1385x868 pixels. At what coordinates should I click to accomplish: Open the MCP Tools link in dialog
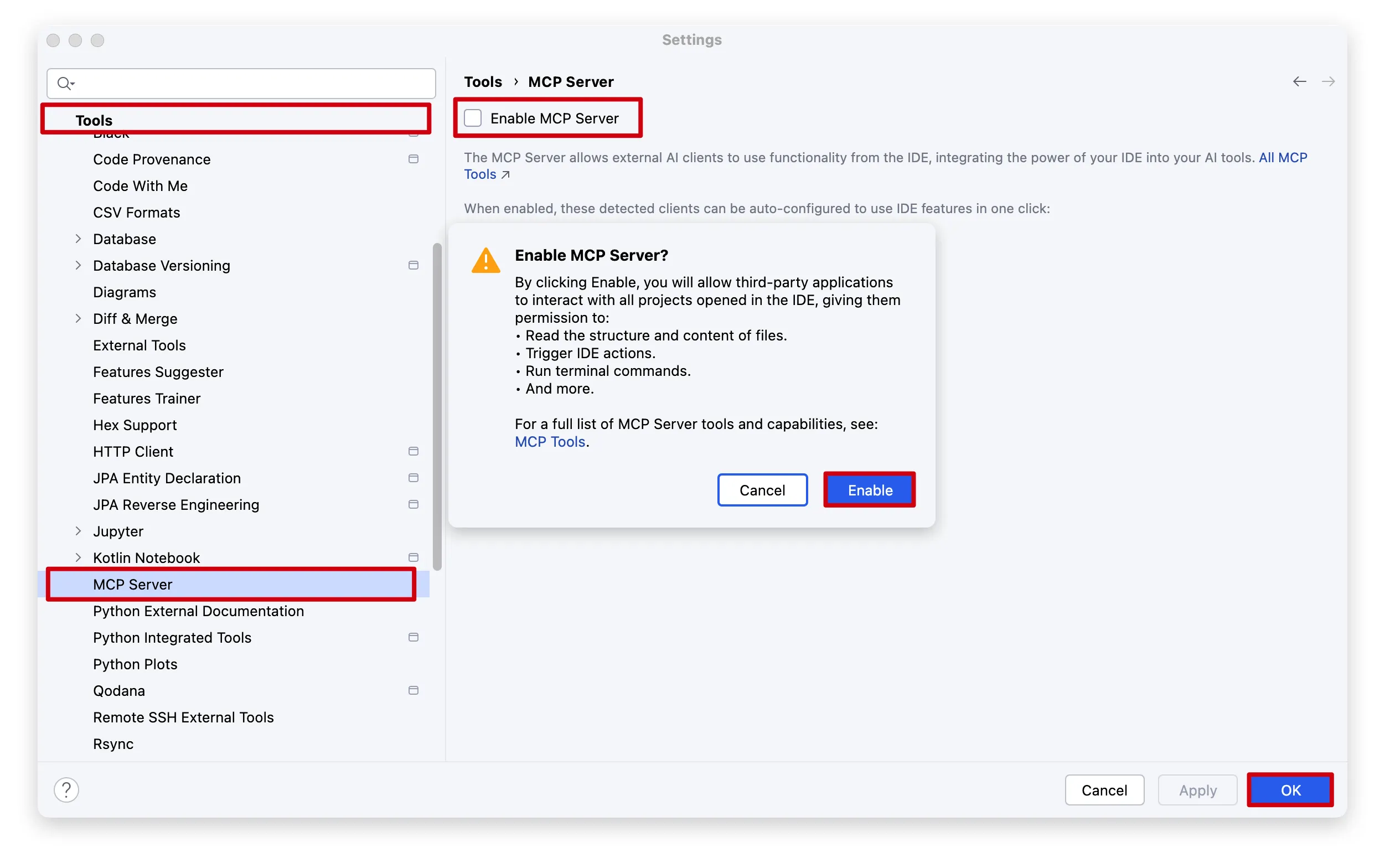click(549, 441)
